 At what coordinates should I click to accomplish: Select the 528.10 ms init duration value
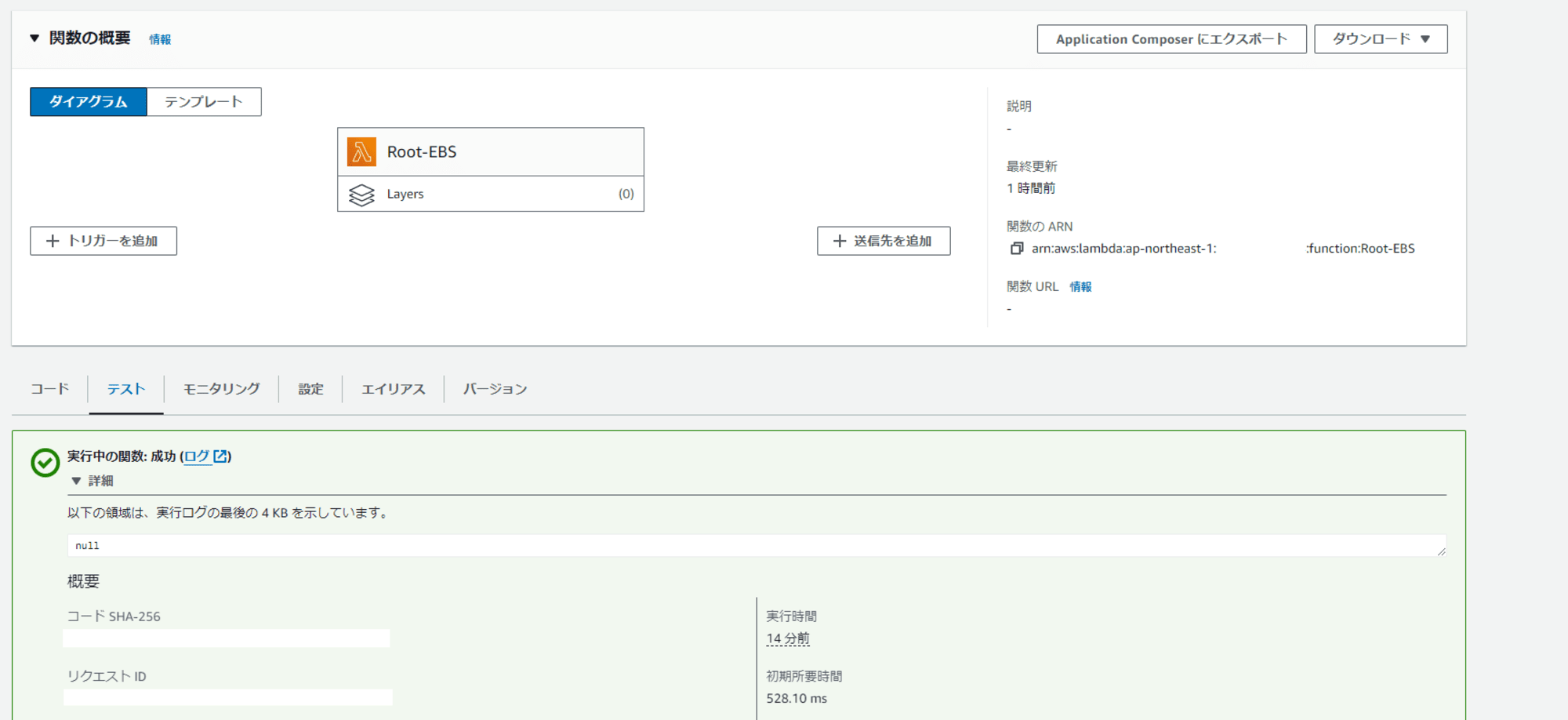(x=797, y=699)
